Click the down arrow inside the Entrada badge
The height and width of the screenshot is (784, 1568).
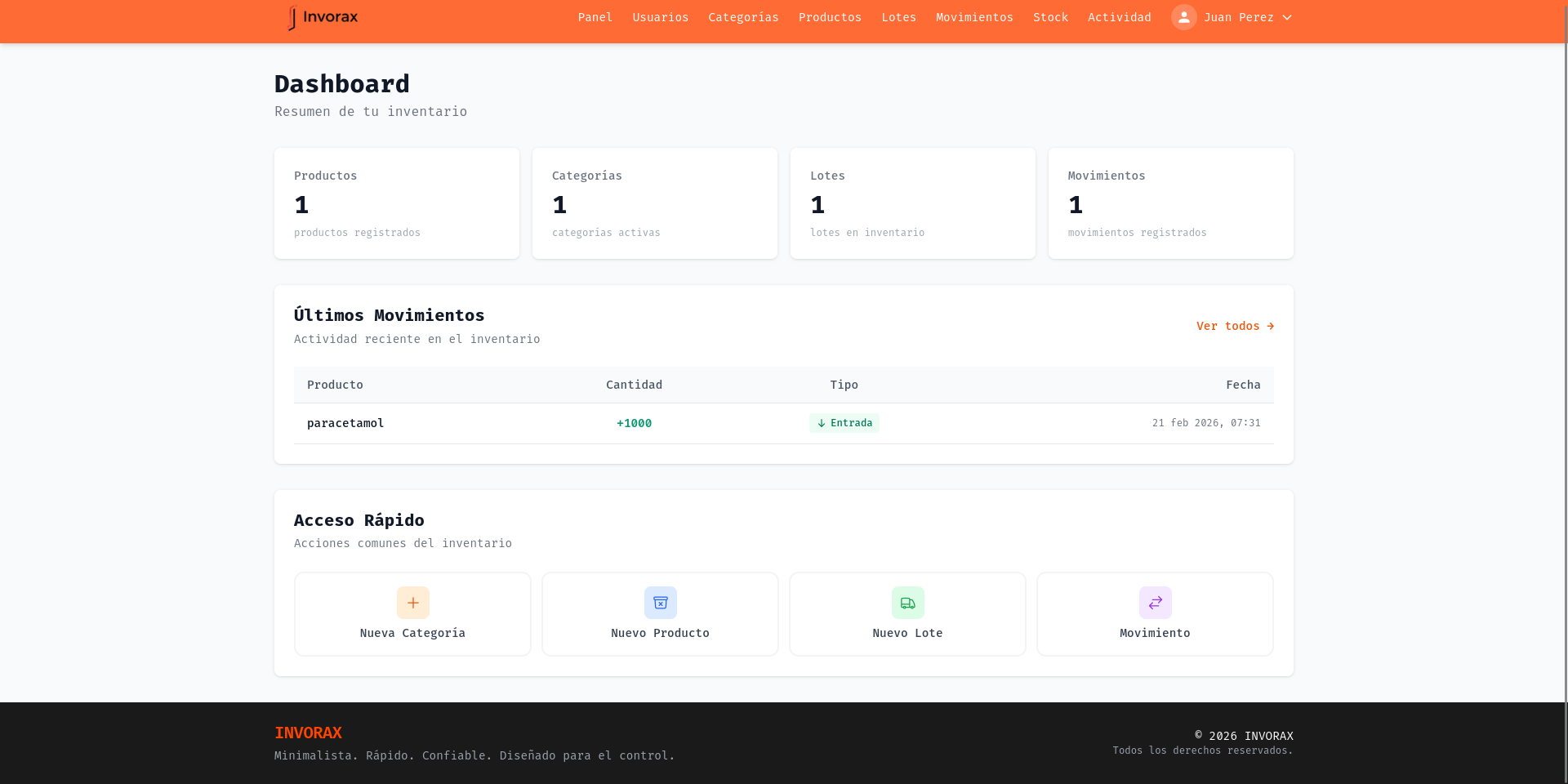click(821, 423)
